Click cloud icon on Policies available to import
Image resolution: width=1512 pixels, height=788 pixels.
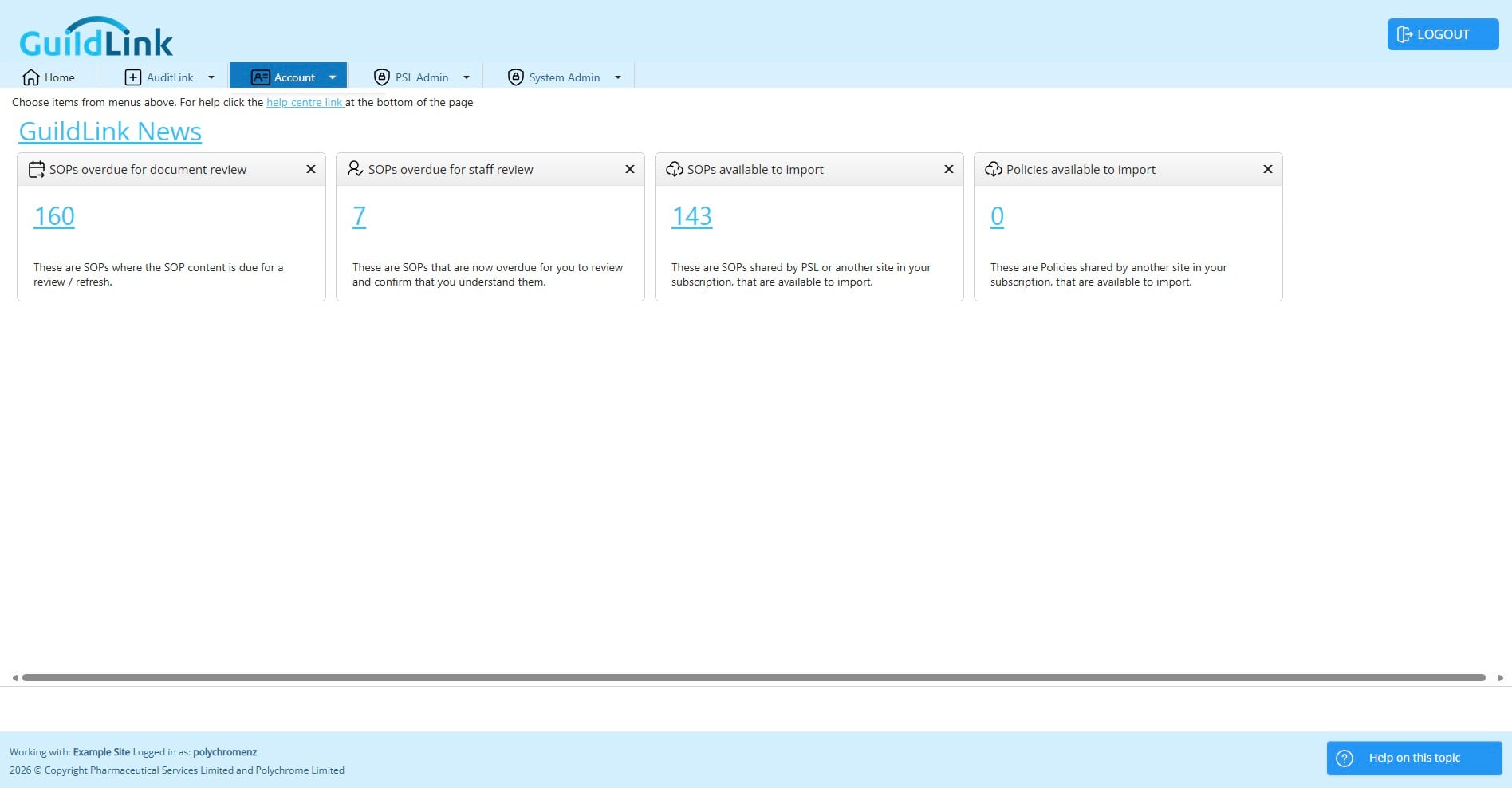click(x=994, y=169)
